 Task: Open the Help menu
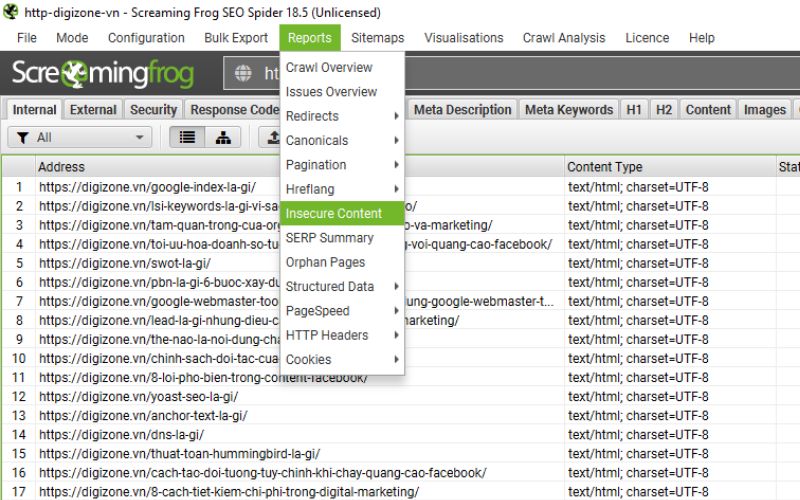point(702,38)
